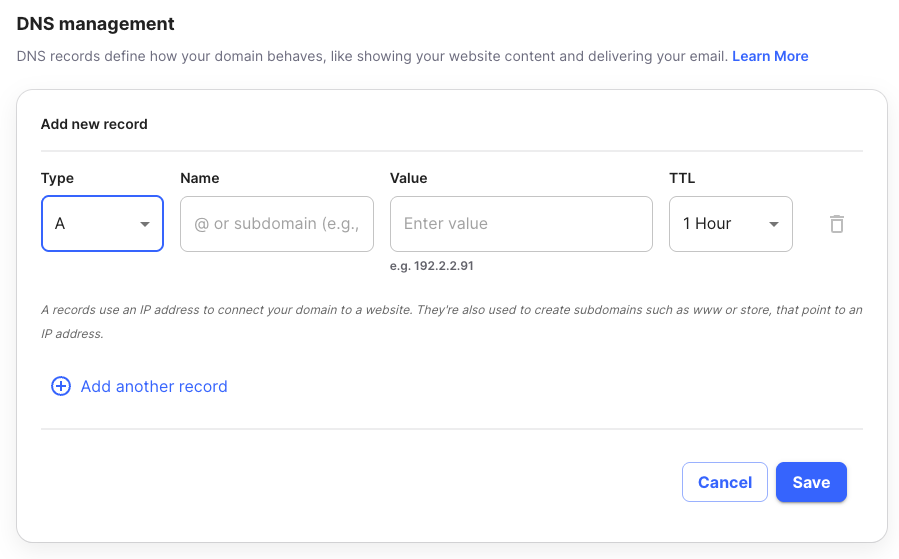The image size is (899, 559).
Task: Click the plus circle icon to add a record
Action: pyautogui.click(x=61, y=387)
